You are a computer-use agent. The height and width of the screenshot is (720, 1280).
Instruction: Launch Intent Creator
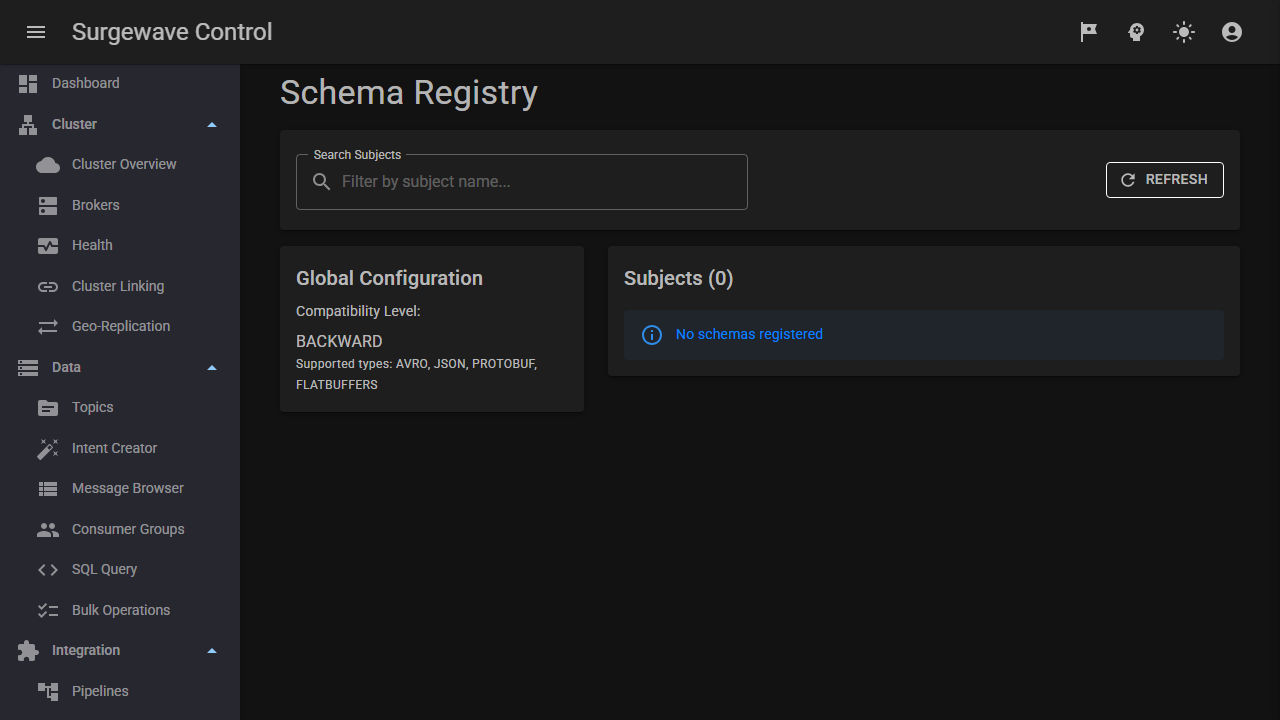120,448
